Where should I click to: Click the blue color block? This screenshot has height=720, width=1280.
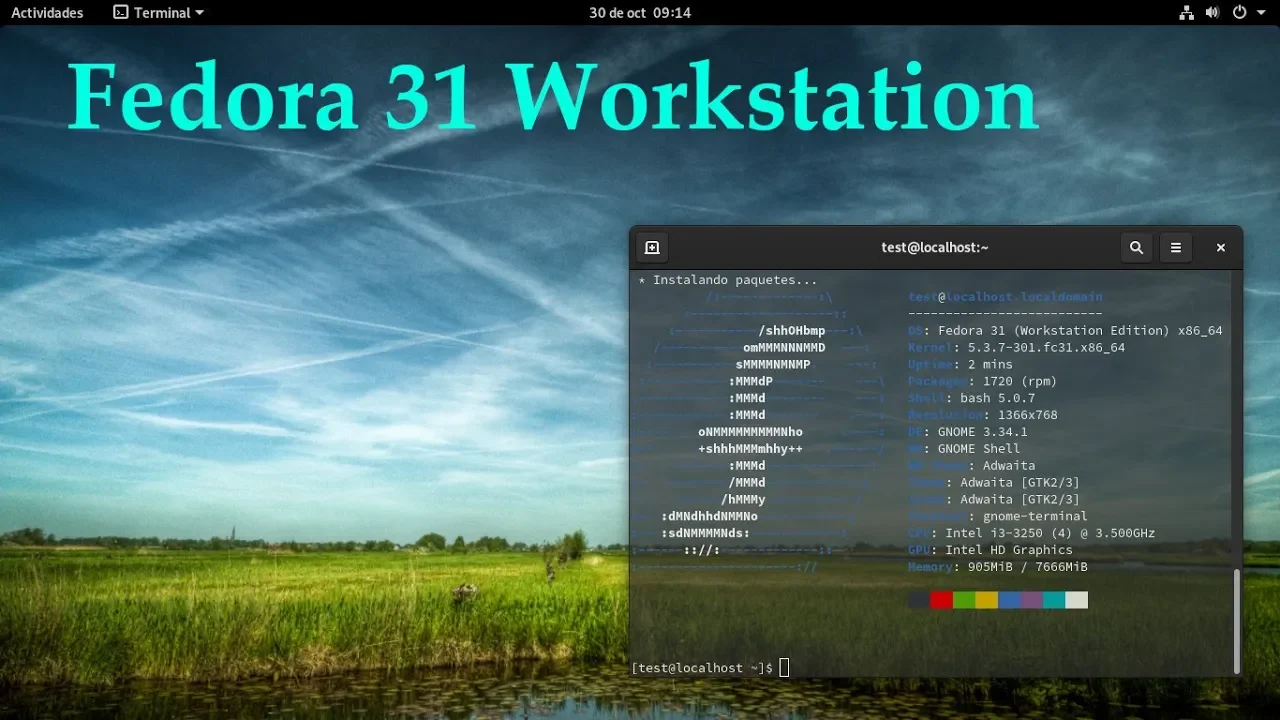coord(1009,600)
